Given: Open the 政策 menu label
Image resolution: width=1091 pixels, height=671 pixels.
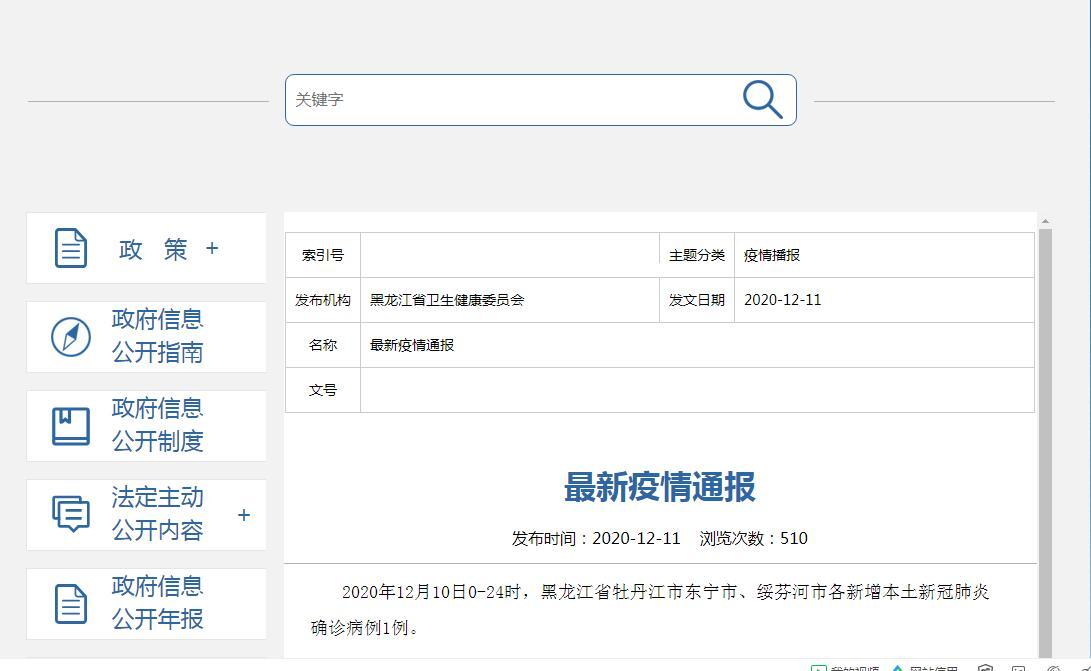Looking at the screenshot, I should pos(153,249).
